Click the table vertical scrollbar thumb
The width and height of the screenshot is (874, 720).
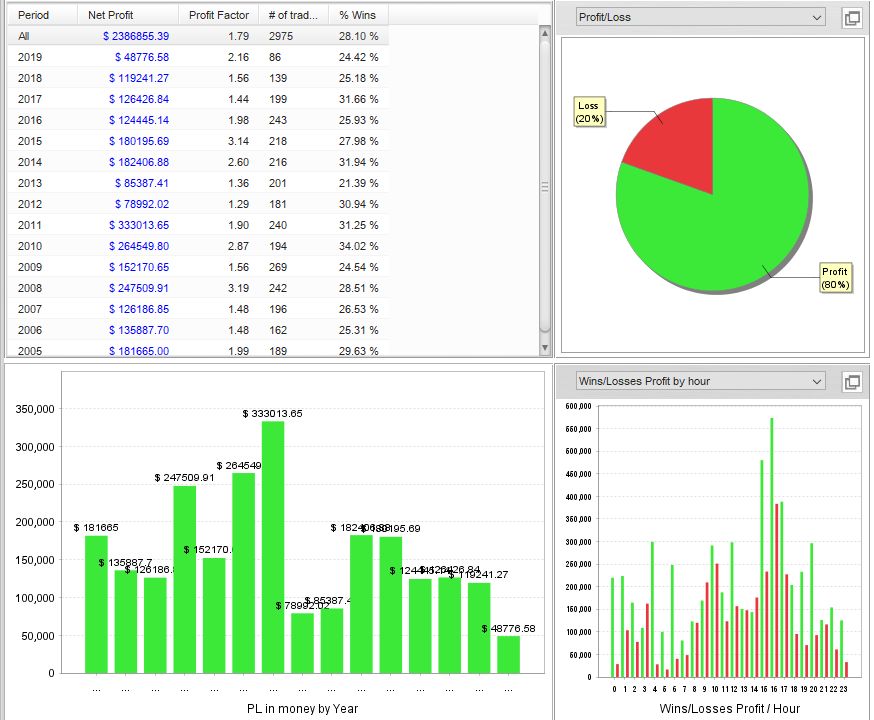click(545, 187)
